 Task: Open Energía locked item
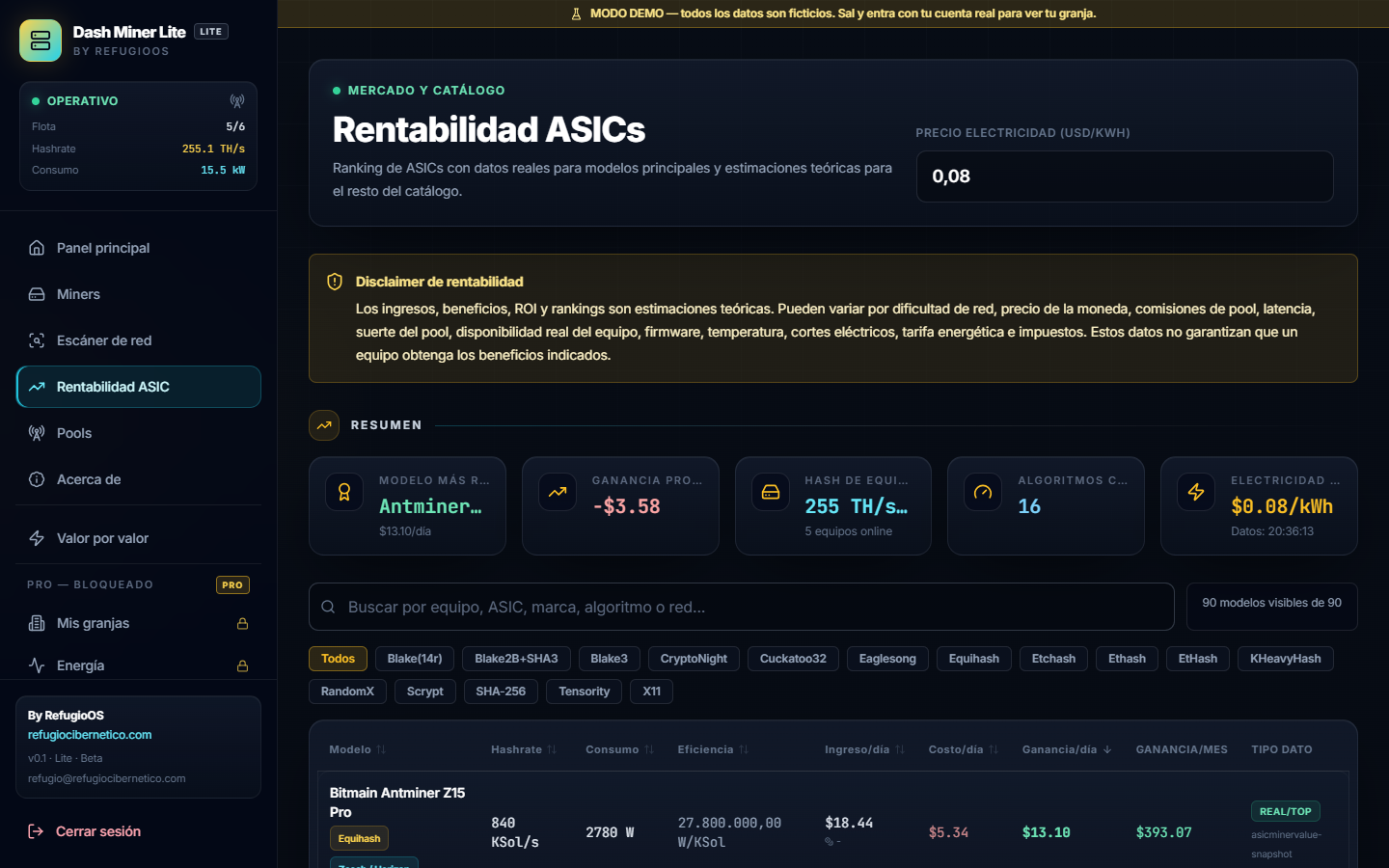[139, 665]
